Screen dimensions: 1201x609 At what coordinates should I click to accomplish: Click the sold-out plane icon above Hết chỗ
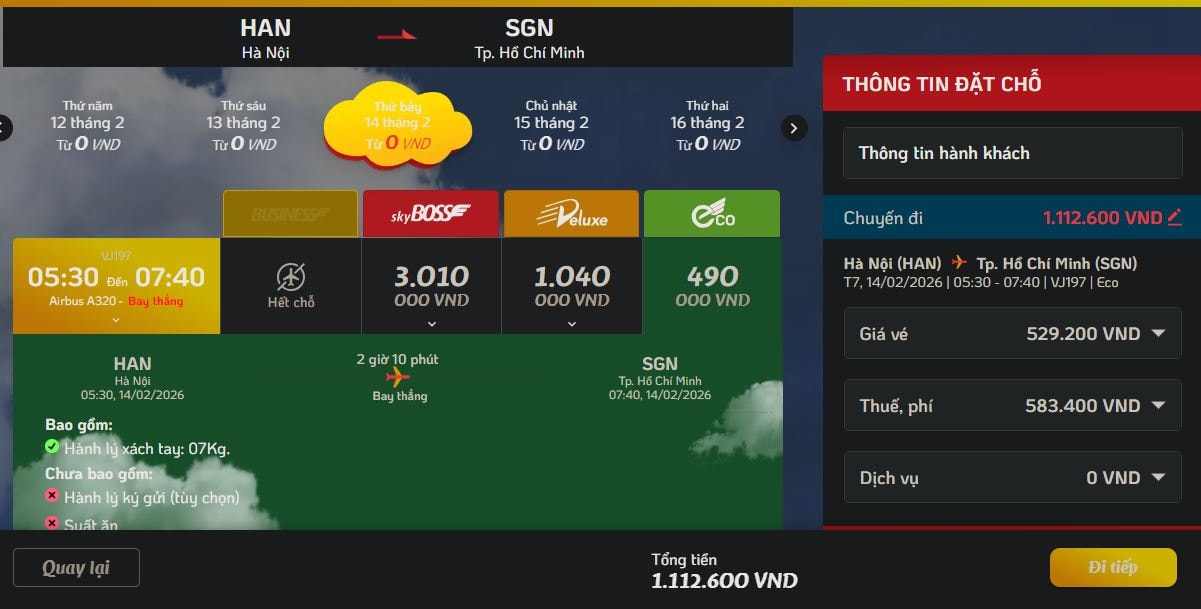tap(291, 277)
